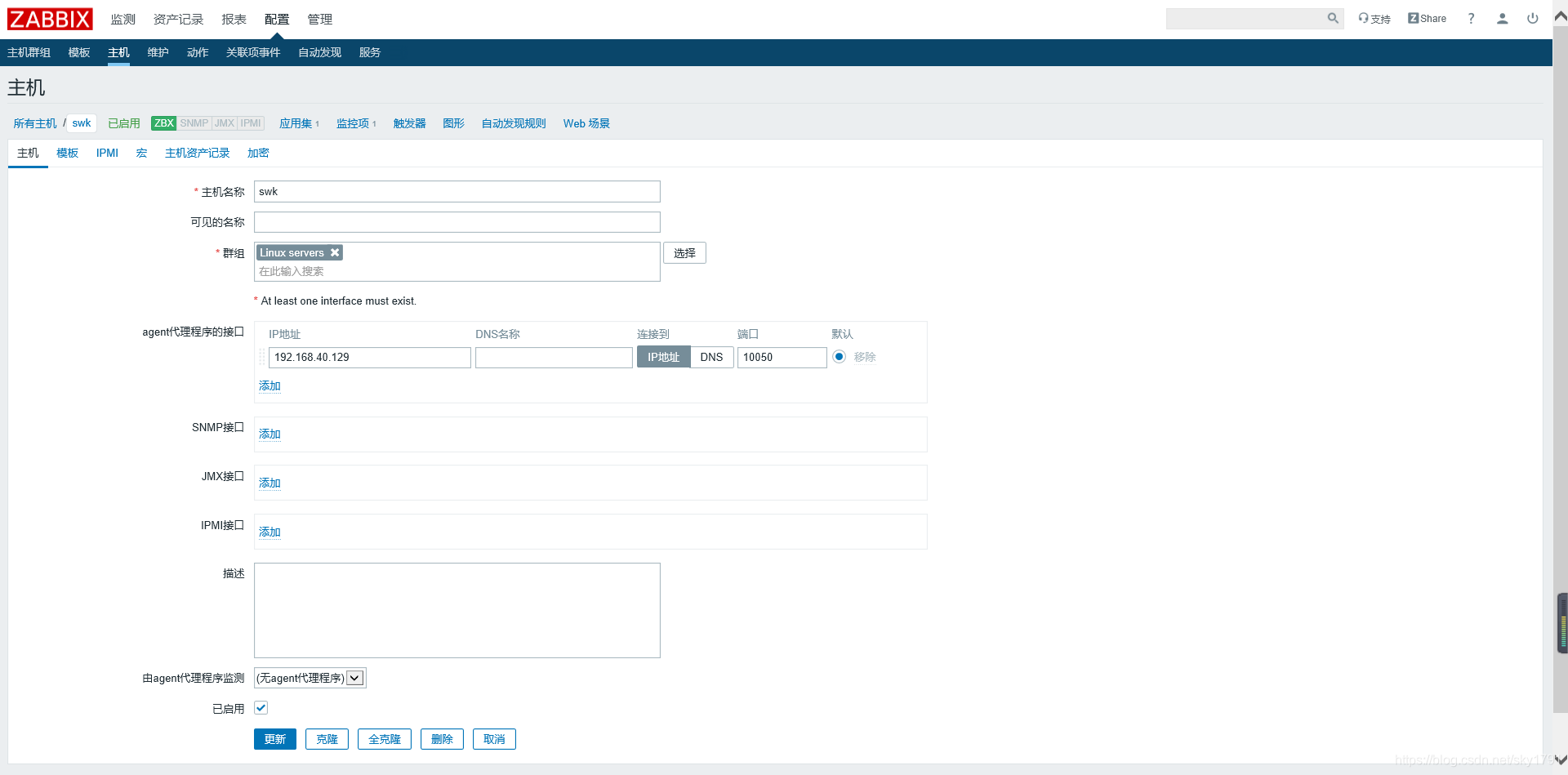
Task: Open the agent proxy dropdown
Action: tap(310, 678)
